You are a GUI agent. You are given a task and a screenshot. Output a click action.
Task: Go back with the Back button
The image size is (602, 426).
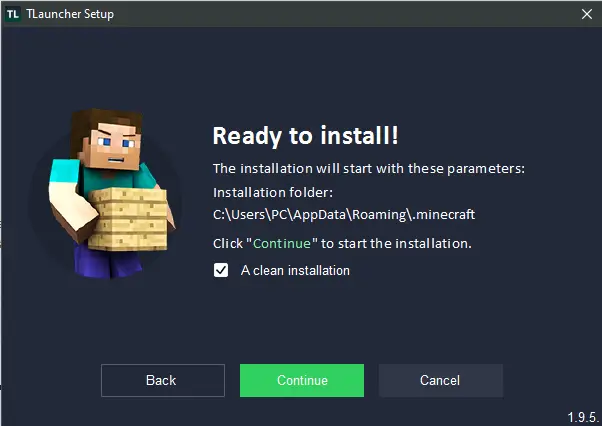point(163,380)
